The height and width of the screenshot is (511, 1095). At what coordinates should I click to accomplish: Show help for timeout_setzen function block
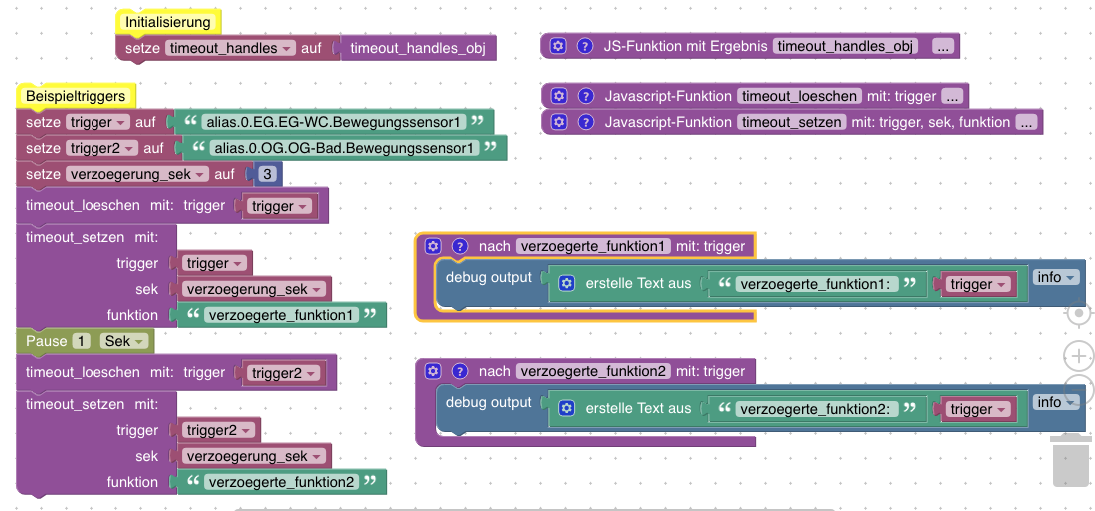[x=586, y=122]
